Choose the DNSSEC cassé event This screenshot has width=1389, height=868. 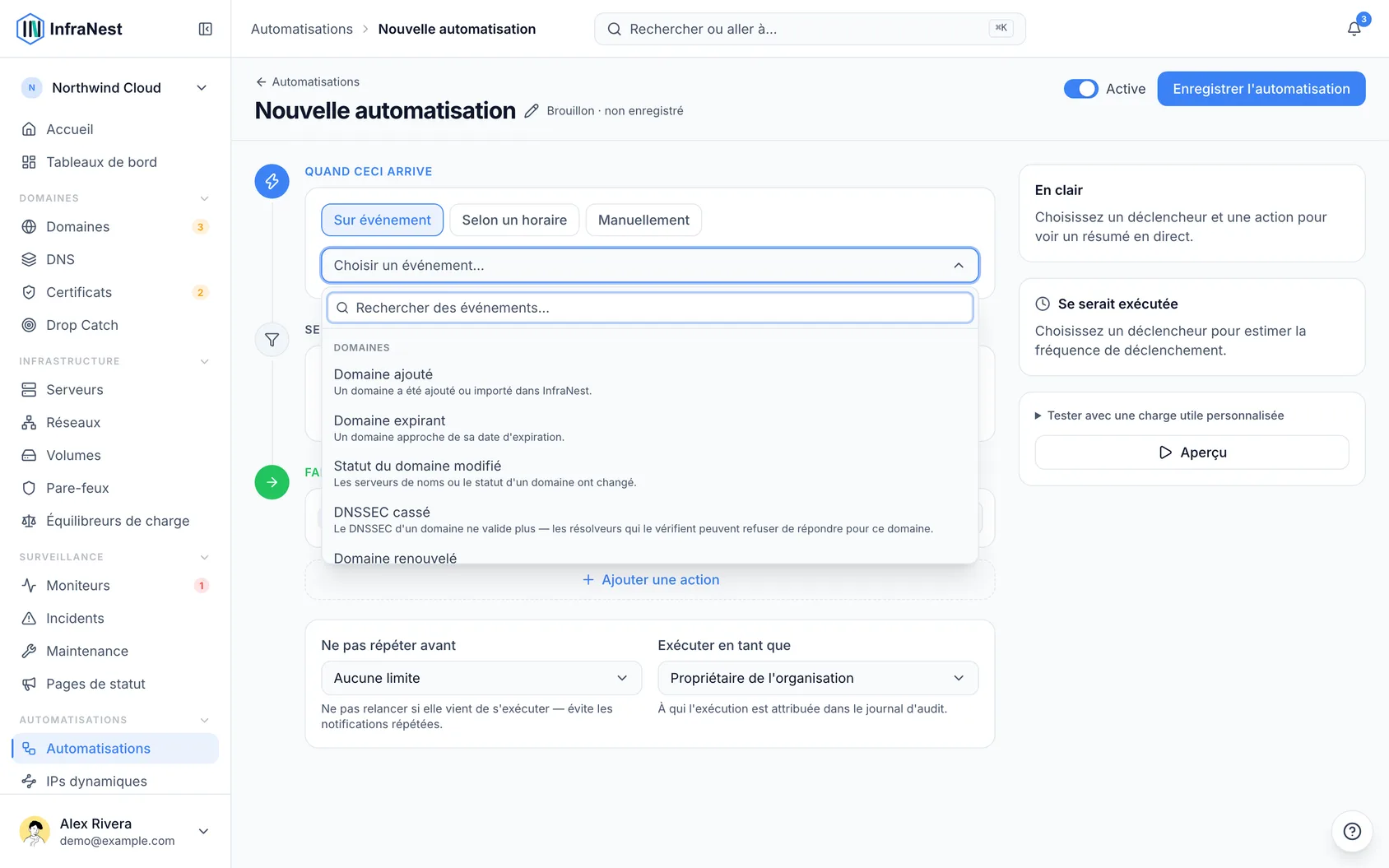(649, 519)
